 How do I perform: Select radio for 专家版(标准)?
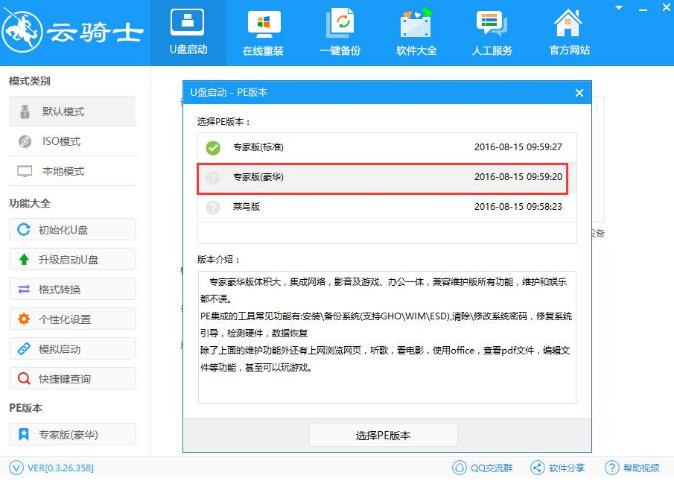[213, 147]
